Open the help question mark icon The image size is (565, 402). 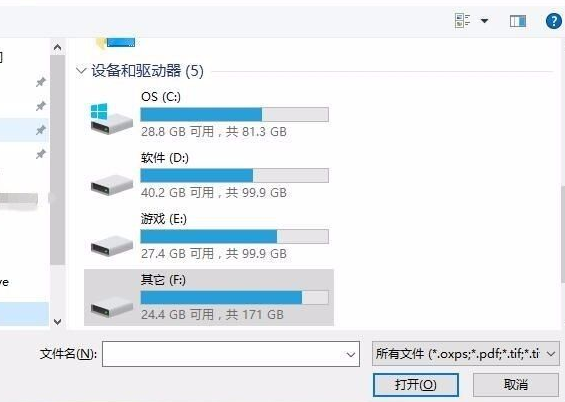pos(553,21)
